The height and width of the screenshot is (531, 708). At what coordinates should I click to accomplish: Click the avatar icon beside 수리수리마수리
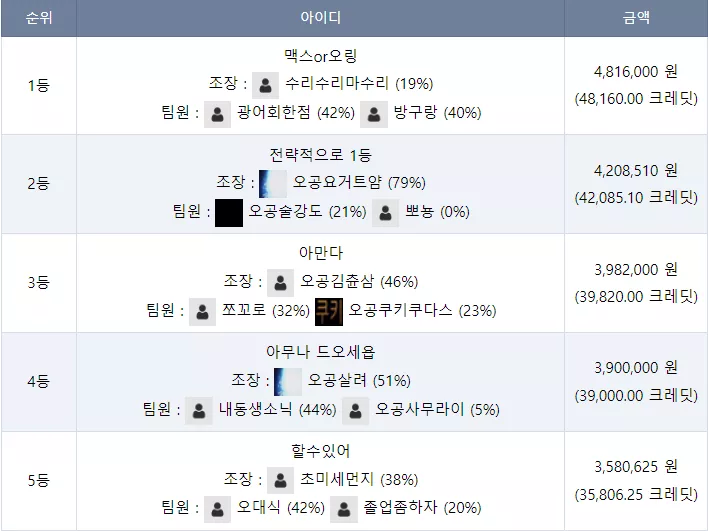(266, 85)
